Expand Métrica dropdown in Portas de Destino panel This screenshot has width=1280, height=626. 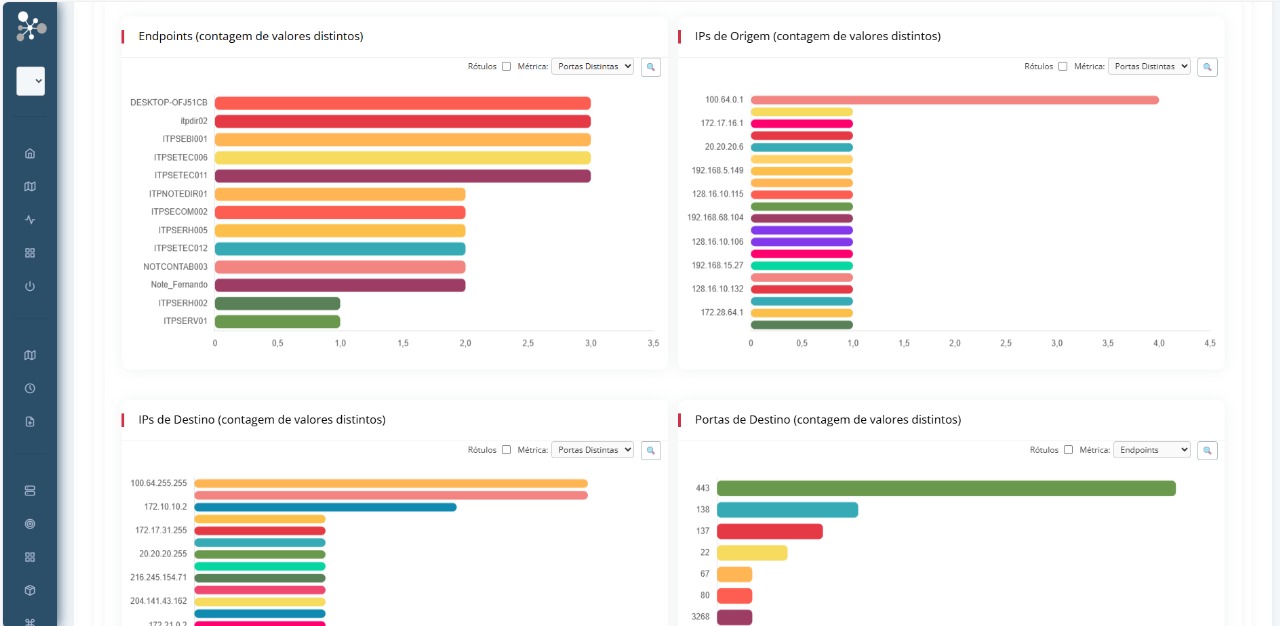1151,450
